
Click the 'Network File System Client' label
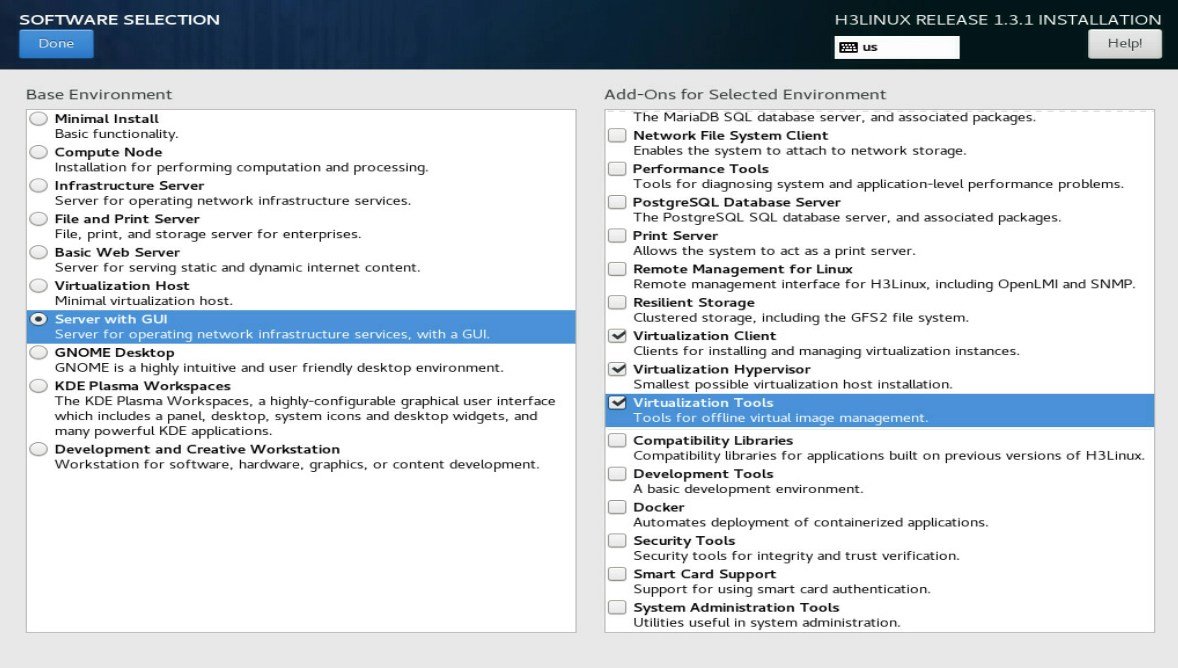tap(730, 135)
